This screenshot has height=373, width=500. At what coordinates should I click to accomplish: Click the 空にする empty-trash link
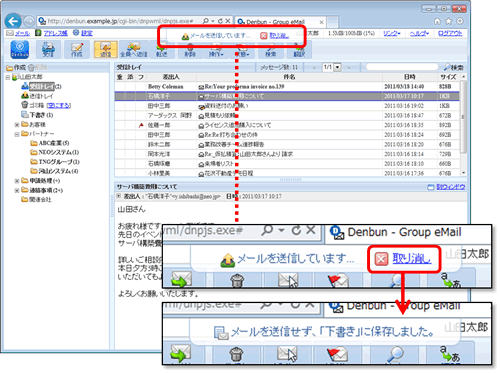pyautogui.click(x=59, y=105)
